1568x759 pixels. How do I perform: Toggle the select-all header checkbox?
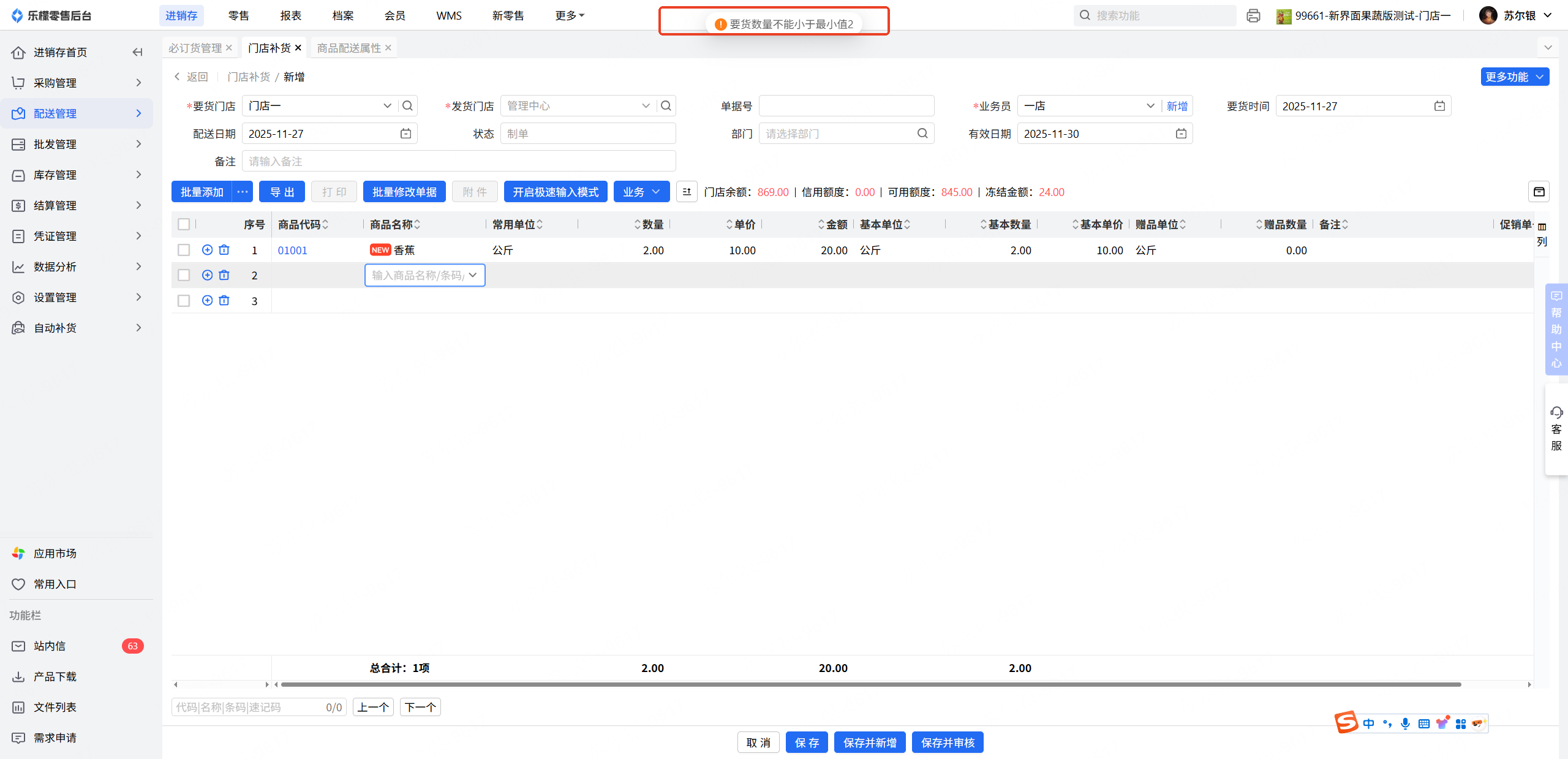pos(184,224)
